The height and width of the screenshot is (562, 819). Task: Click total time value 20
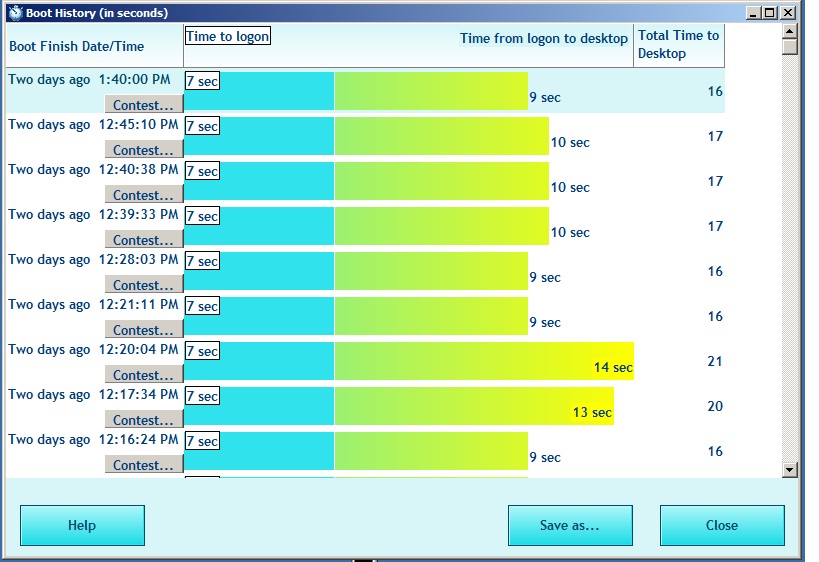pyautogui.click(x=715, y=406)
